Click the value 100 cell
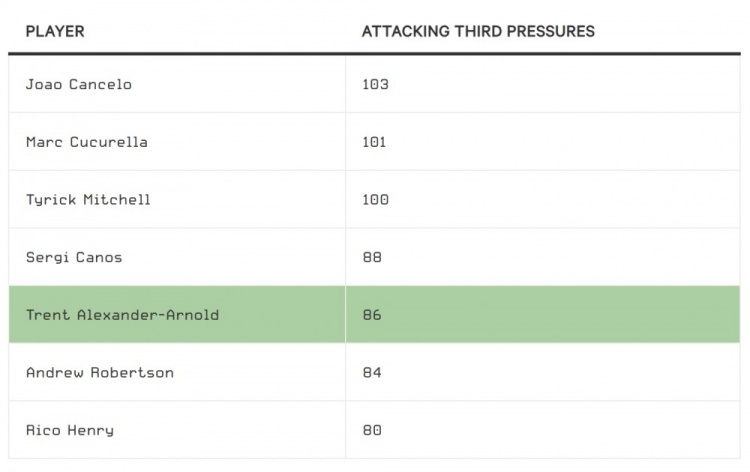750x472 pixels. pyautogui.click(x=543, y=199)
